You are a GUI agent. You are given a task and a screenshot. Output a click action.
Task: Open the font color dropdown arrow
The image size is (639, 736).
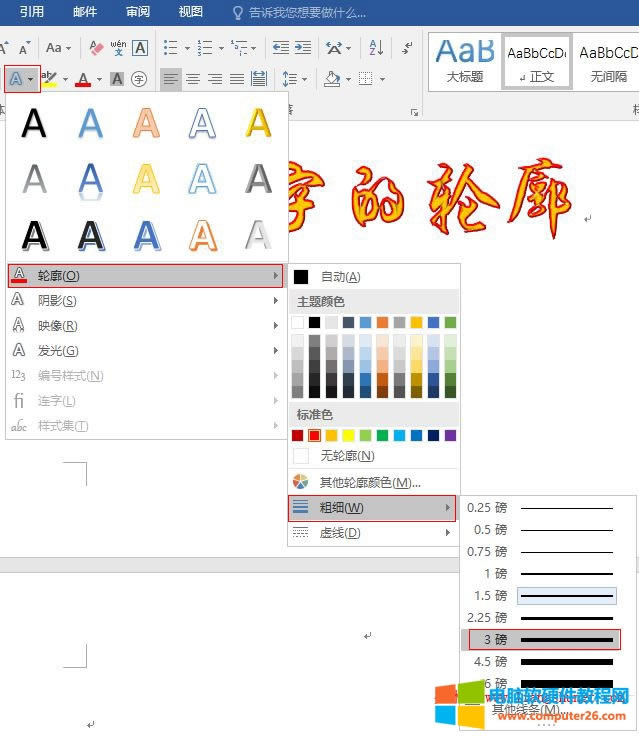coord(98,79)
